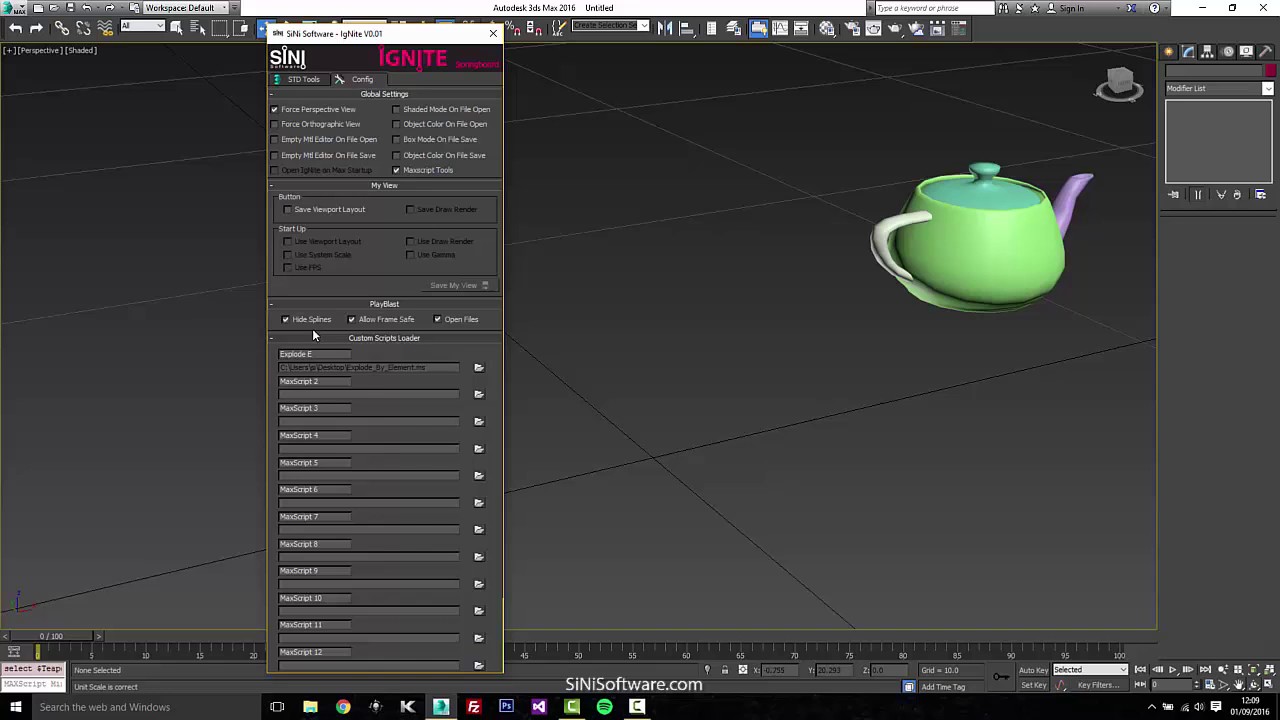Open Select by Name dialog
This screenshot has height=720, width=1280.
pos(198,28)
